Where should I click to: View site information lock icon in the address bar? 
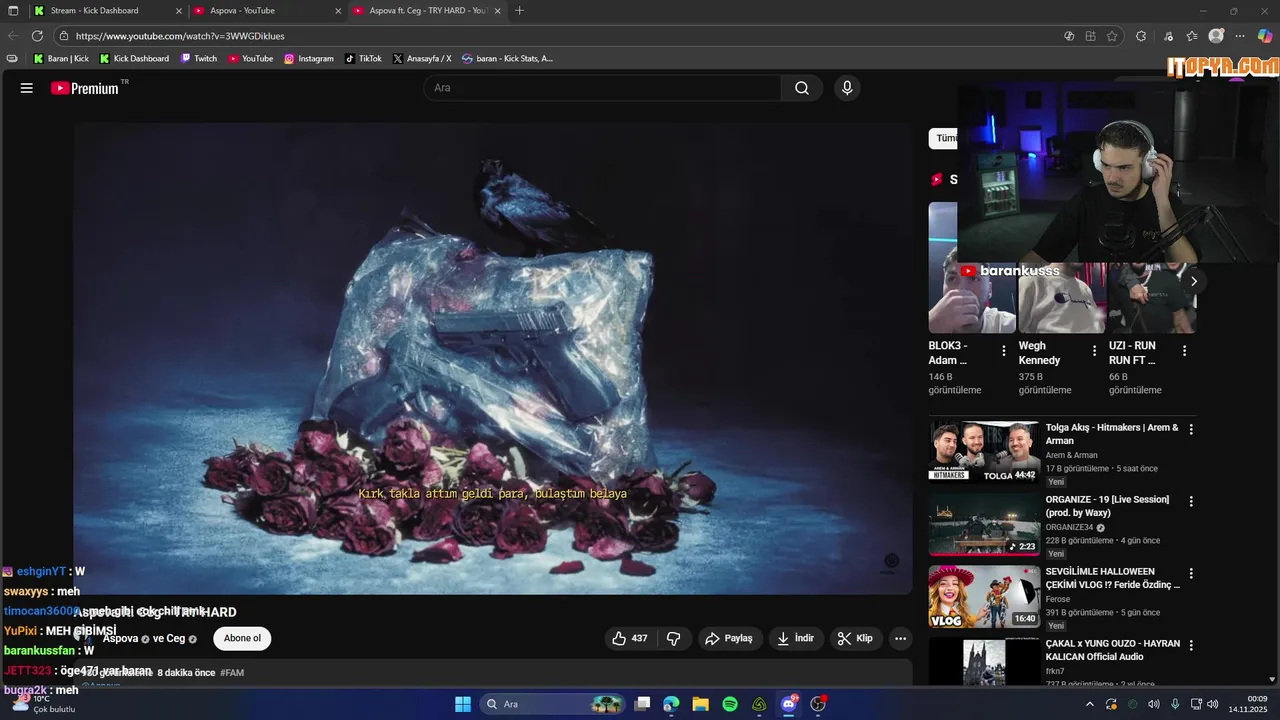click(x=64, y=36)
